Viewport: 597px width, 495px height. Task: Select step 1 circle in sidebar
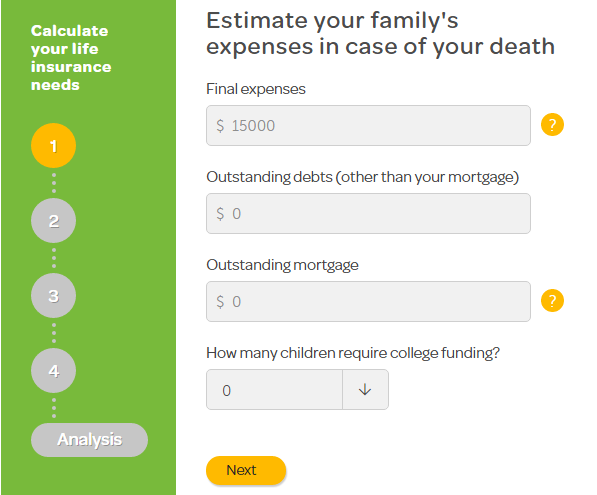53,145
